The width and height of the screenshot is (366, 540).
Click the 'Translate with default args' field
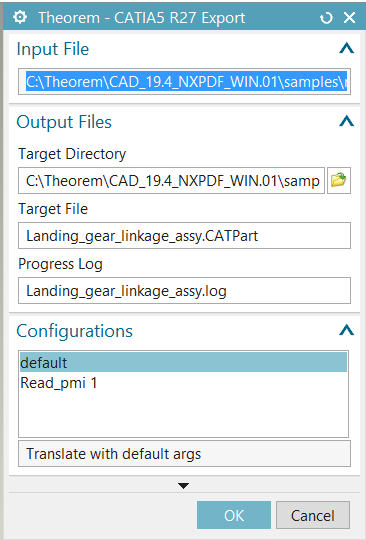coord(185,454)
